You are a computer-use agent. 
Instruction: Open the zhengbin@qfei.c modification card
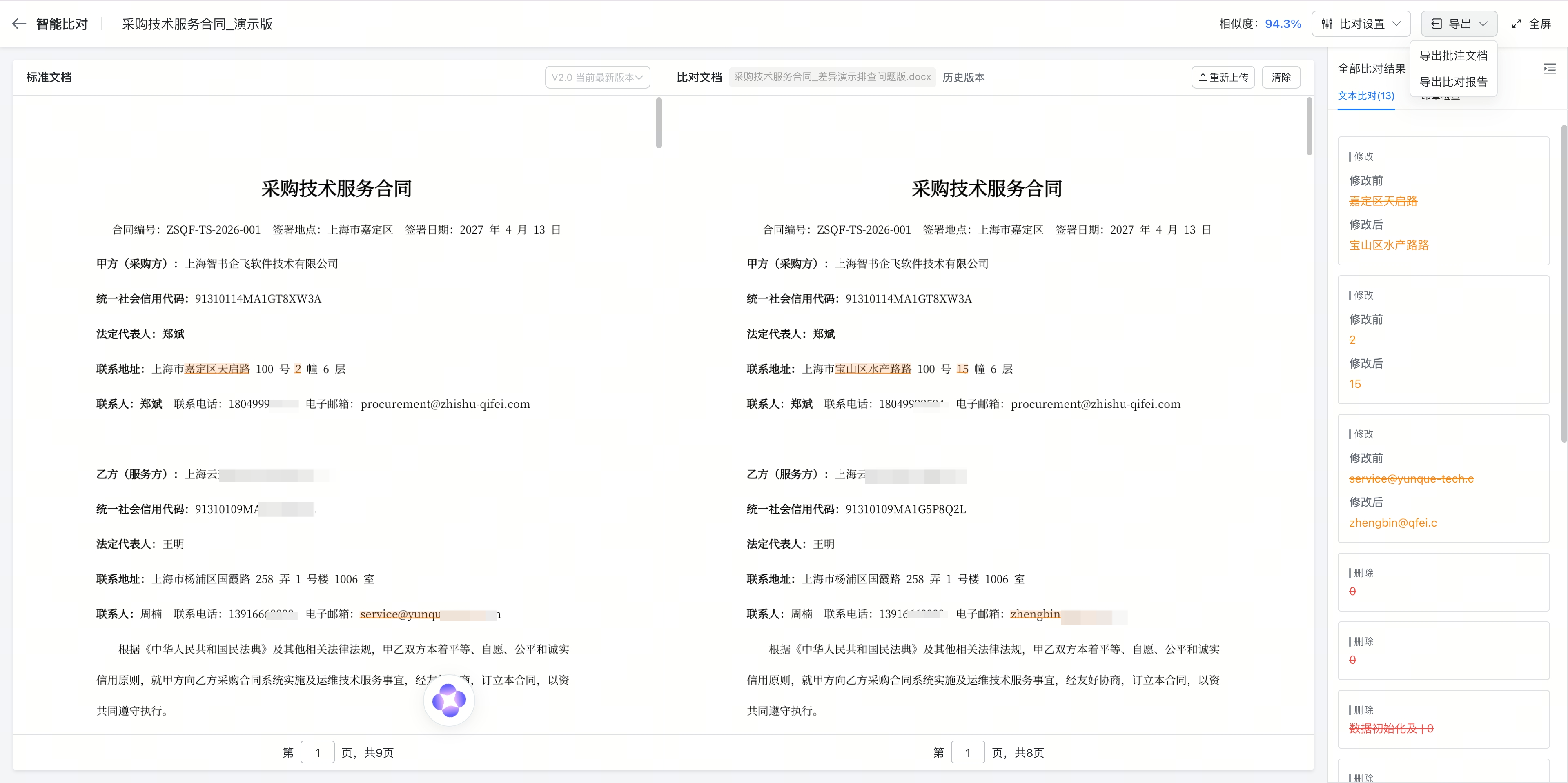click(1443, 478)
